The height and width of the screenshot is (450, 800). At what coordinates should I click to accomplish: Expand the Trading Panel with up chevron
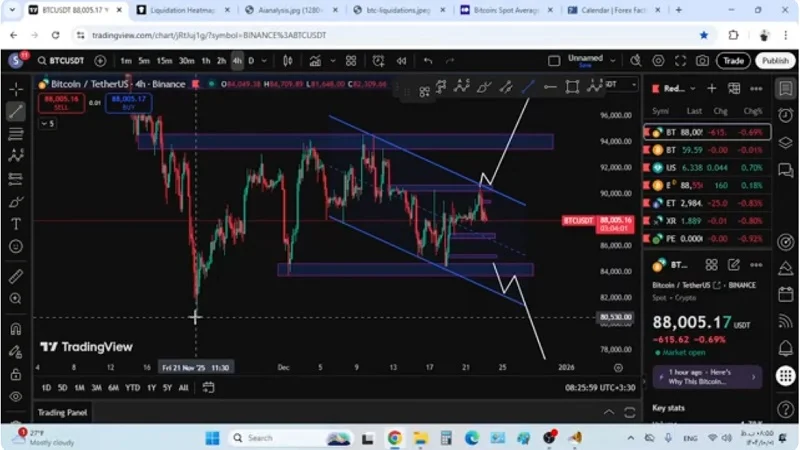609,412
